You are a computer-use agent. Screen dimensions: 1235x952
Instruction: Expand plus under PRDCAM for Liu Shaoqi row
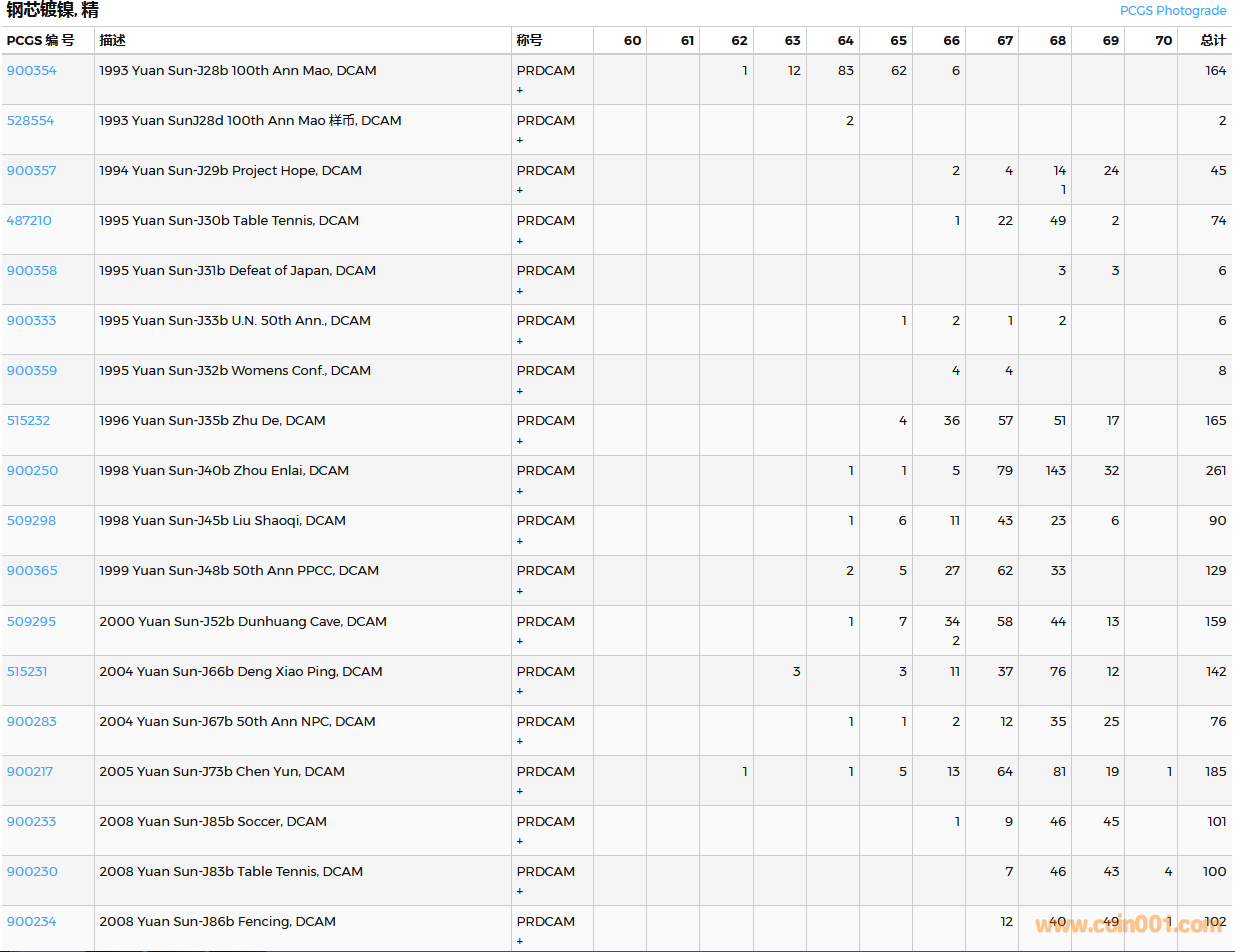[x=520, y=541]
